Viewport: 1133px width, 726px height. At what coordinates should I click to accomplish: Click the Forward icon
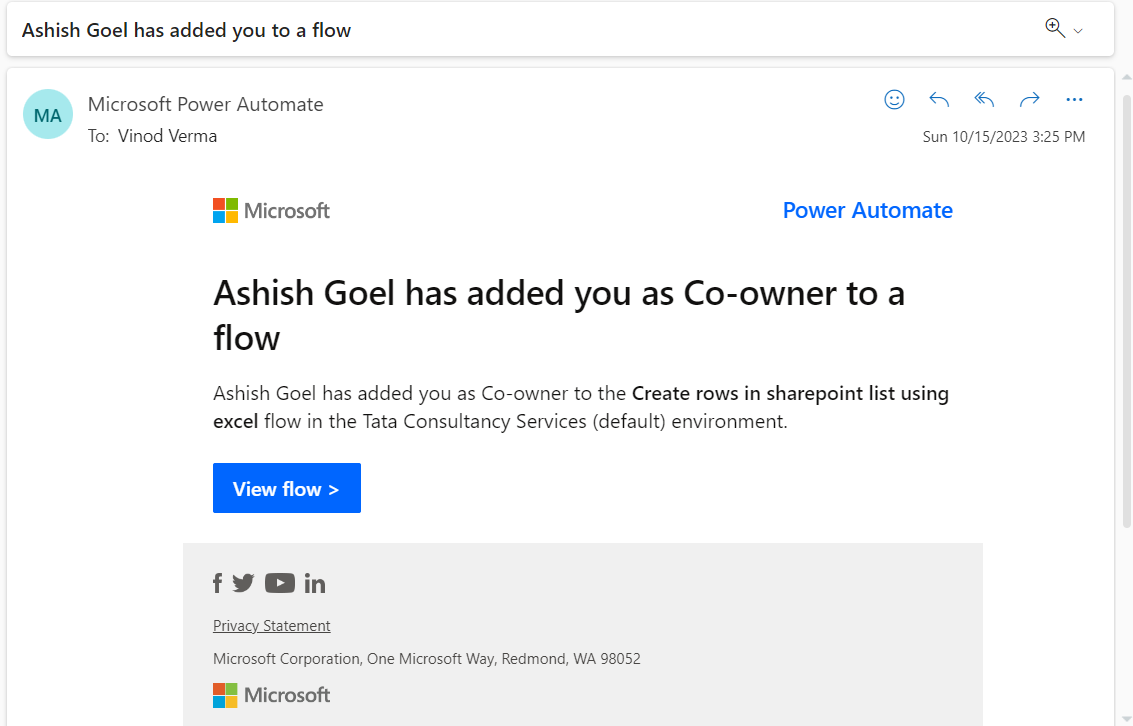[x=1029, y=99]
